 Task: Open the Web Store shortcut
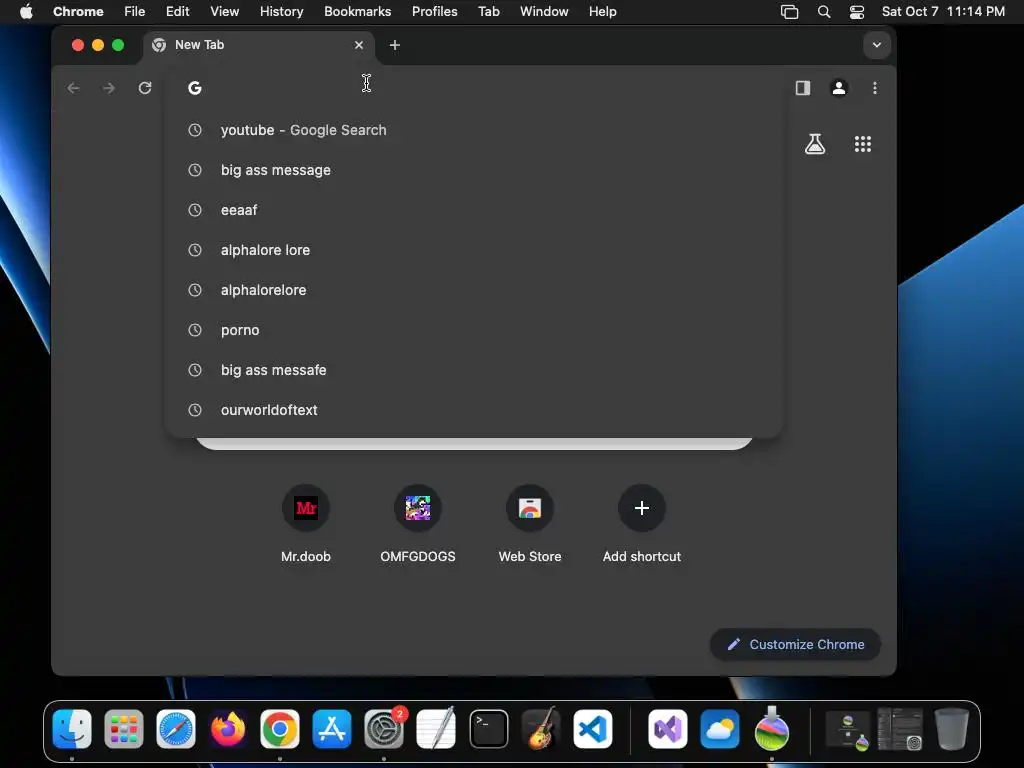(530, 523)
